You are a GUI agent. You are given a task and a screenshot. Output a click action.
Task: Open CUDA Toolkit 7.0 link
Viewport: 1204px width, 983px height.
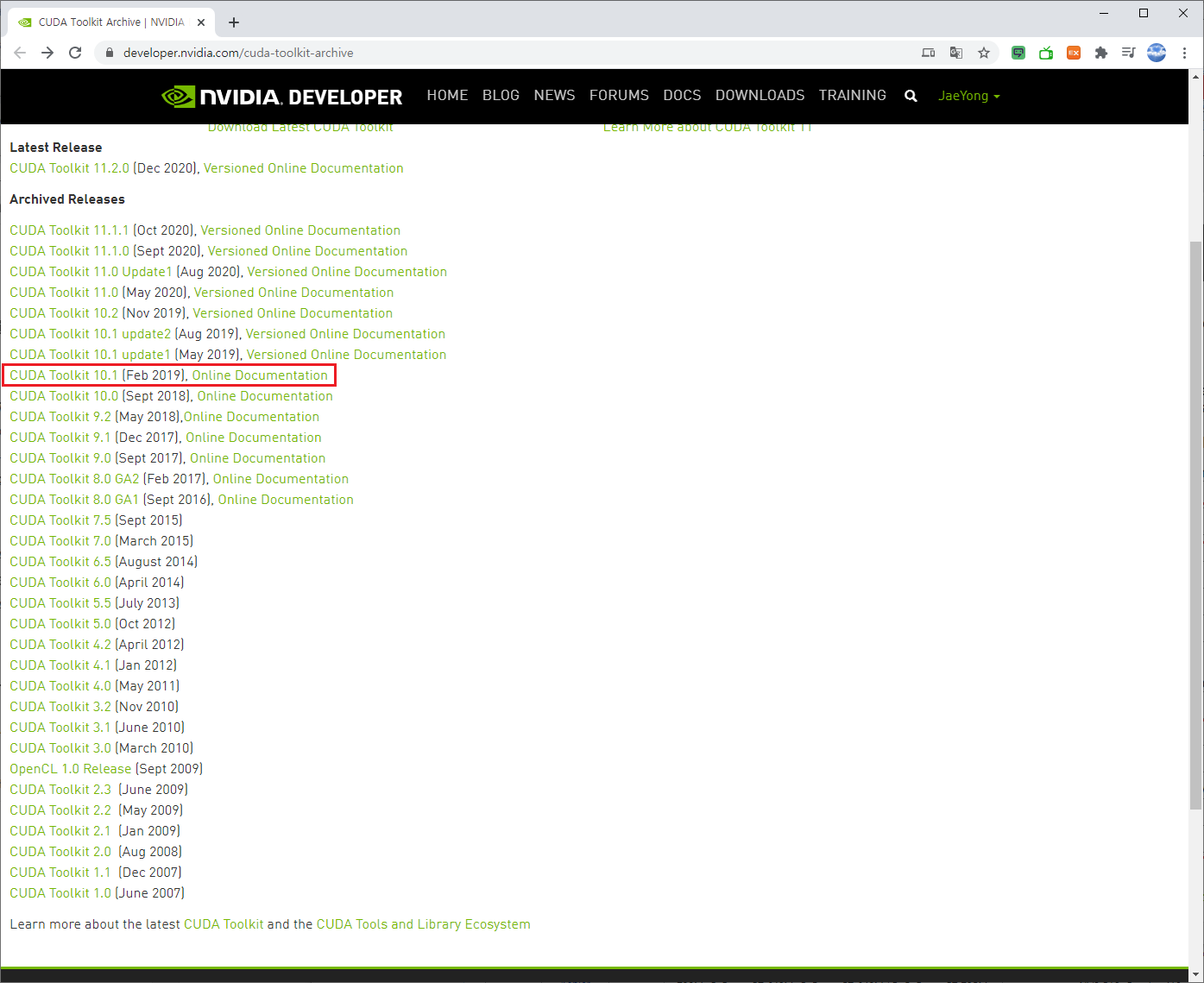[x=60, y=541]
